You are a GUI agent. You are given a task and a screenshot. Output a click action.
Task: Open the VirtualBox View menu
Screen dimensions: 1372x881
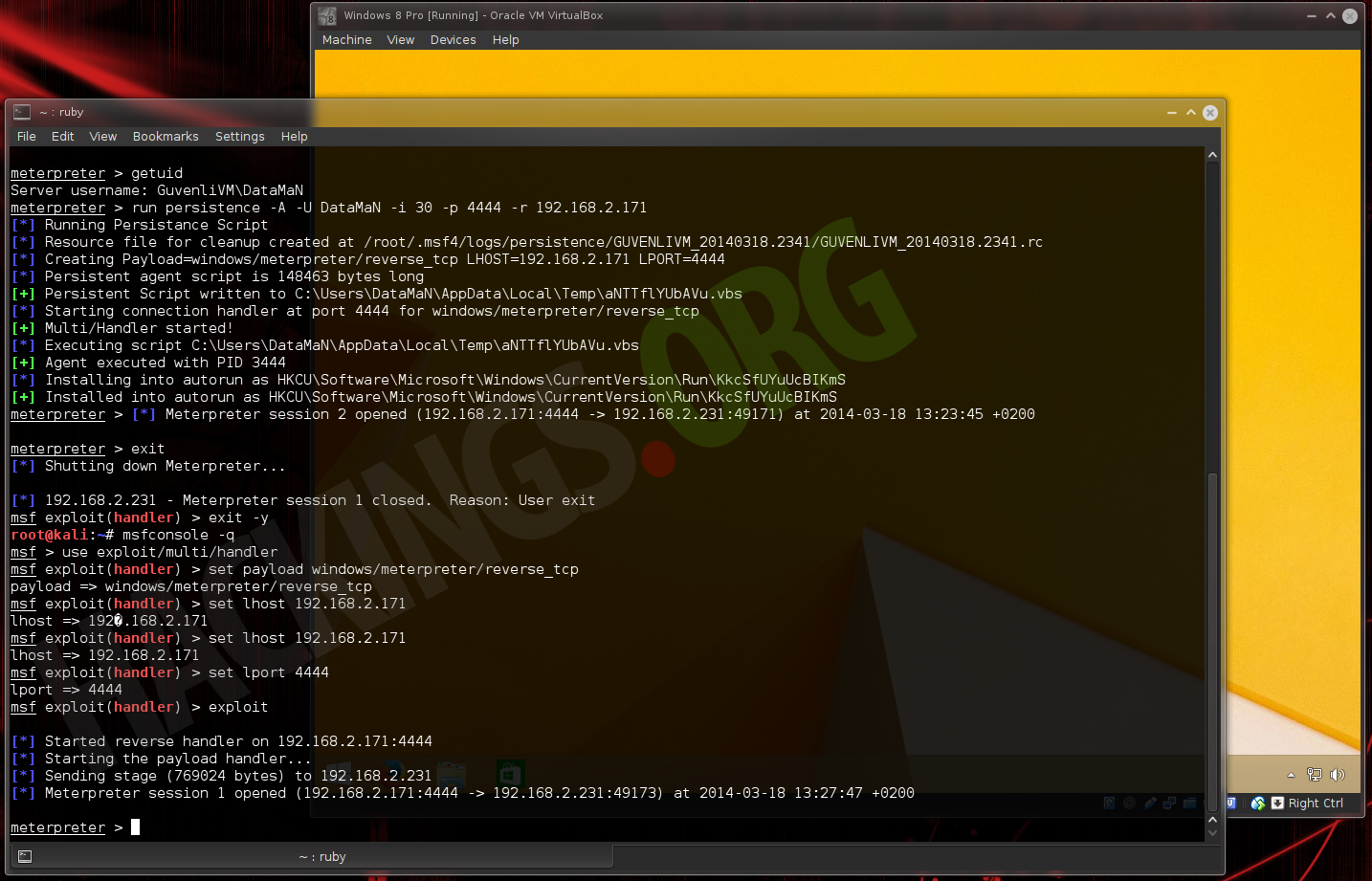401,40
